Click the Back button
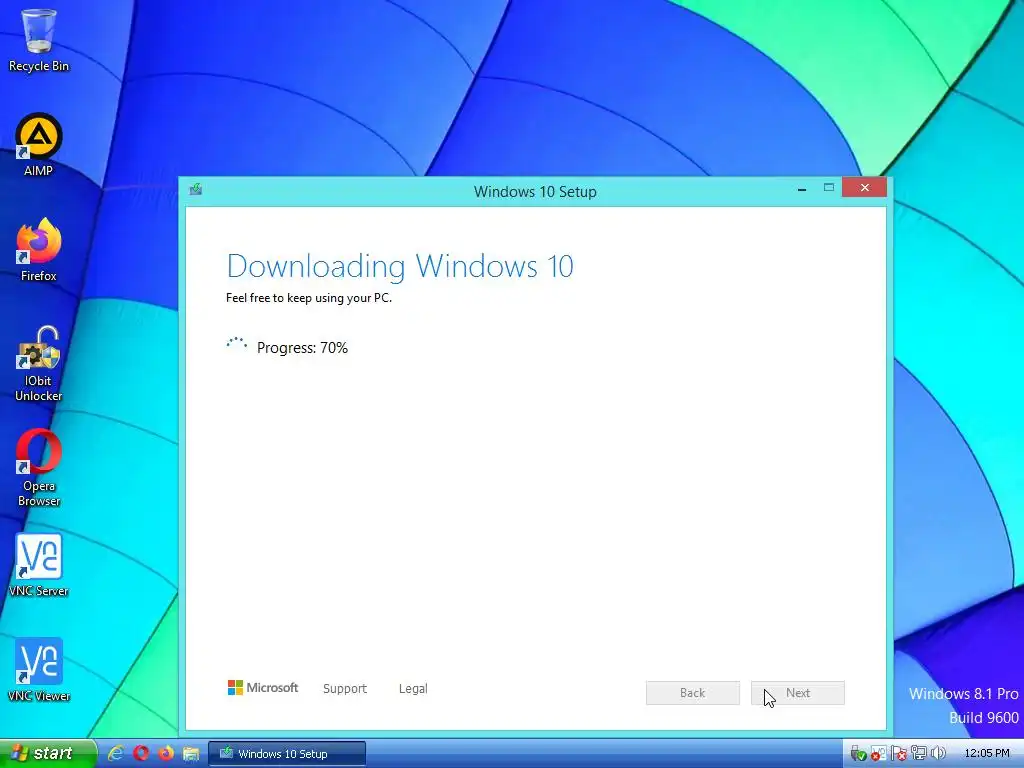Screen dimensions: 1024x768 point(693,693)
